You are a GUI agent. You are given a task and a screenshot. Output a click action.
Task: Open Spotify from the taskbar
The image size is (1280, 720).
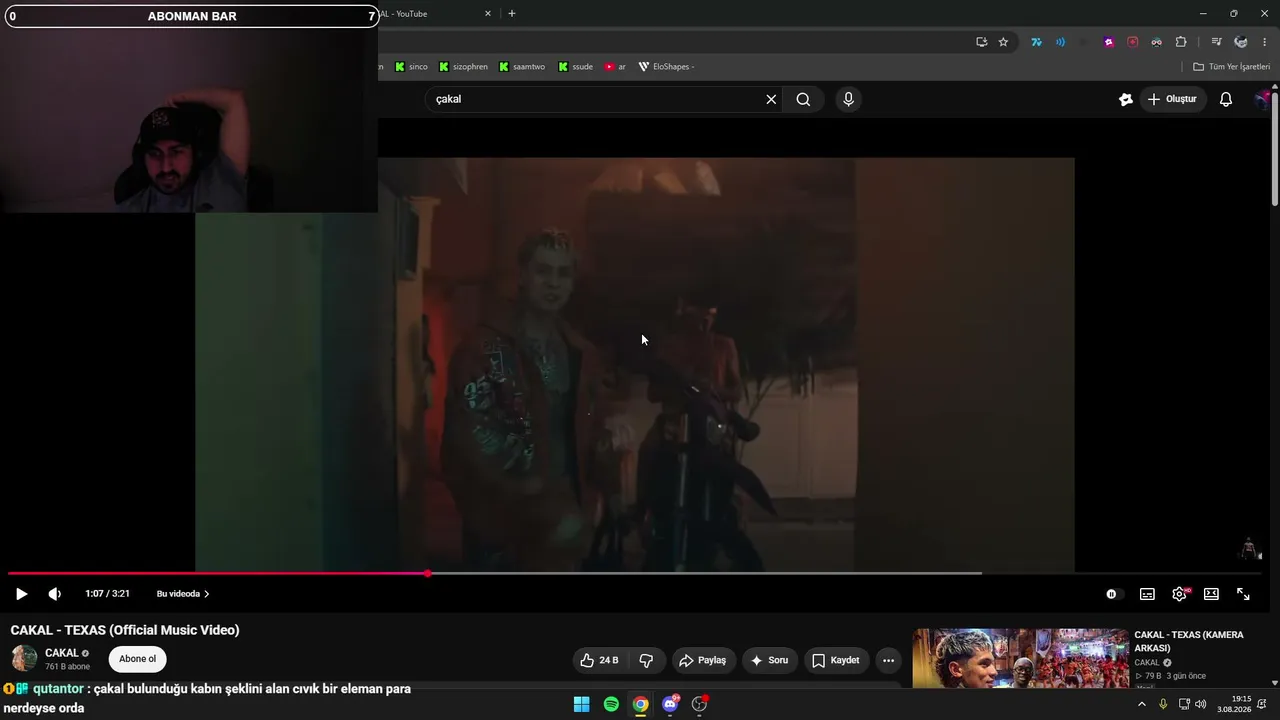pyautogui.click(x=611, y=704)
